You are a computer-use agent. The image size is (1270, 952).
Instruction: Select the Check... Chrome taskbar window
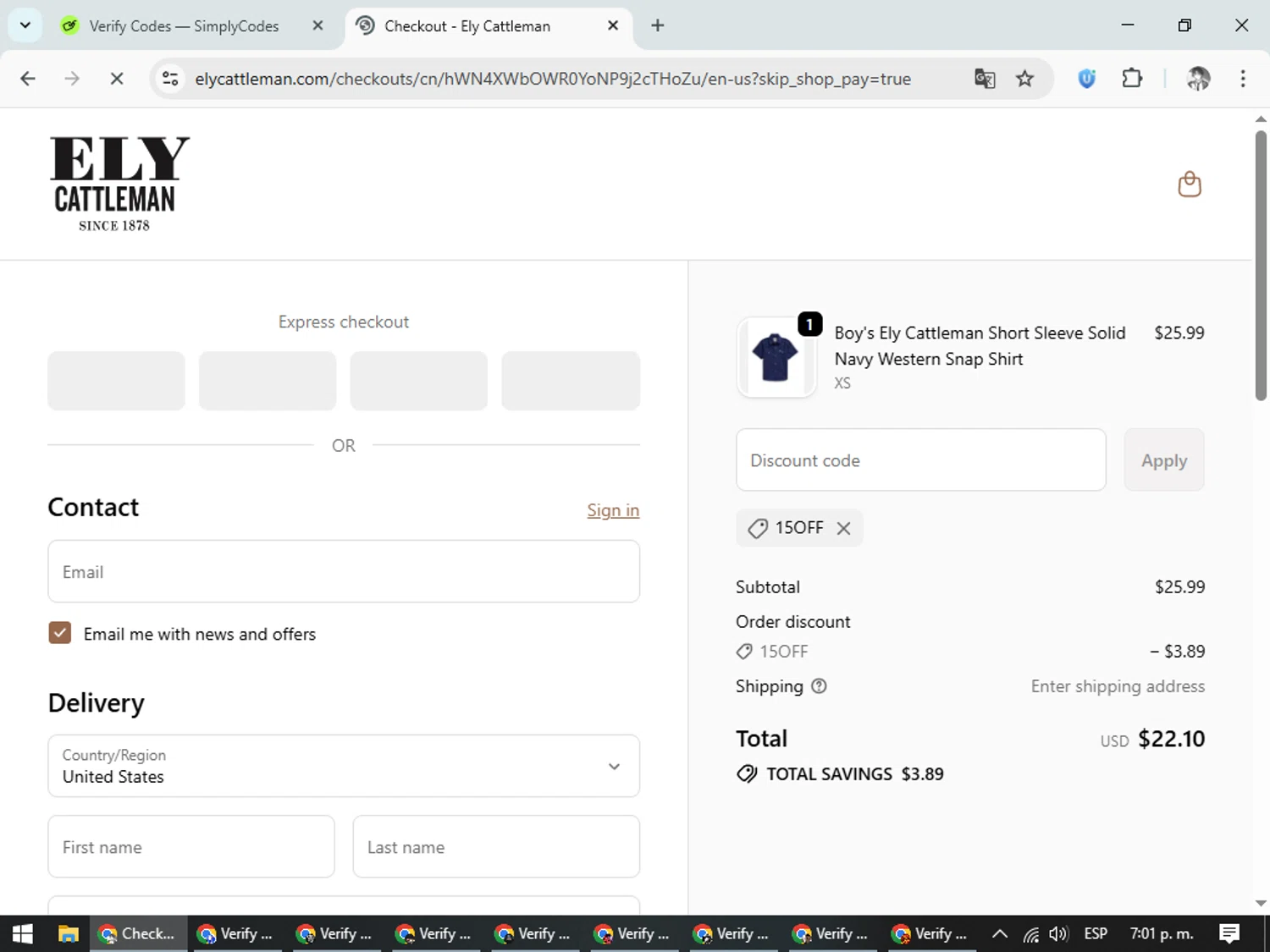click(x=139, y=933)
